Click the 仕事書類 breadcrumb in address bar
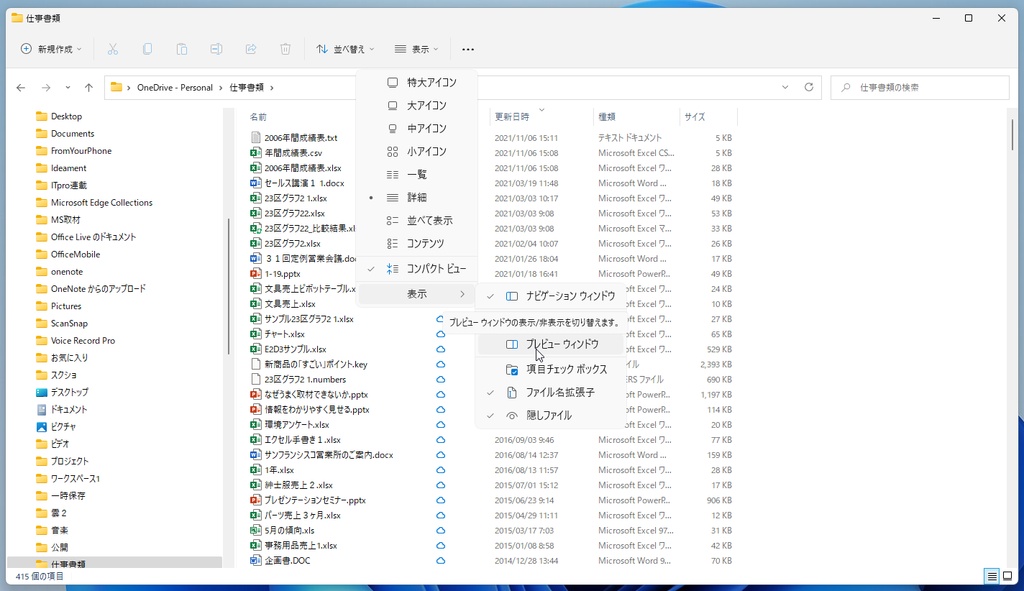 click(246, 88)
